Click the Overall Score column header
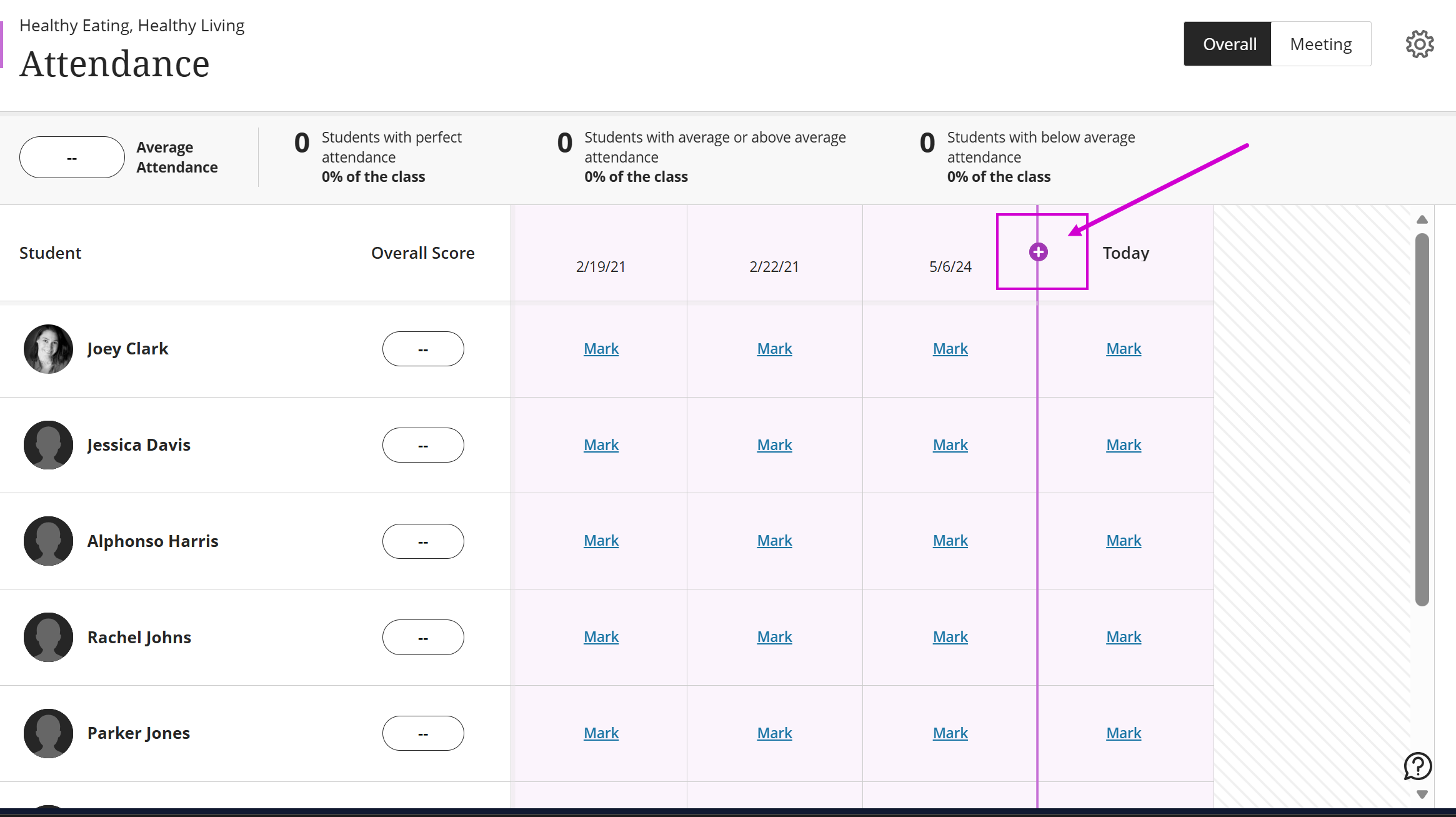The height and width of the screenshot is (817, 1456). 423,253
